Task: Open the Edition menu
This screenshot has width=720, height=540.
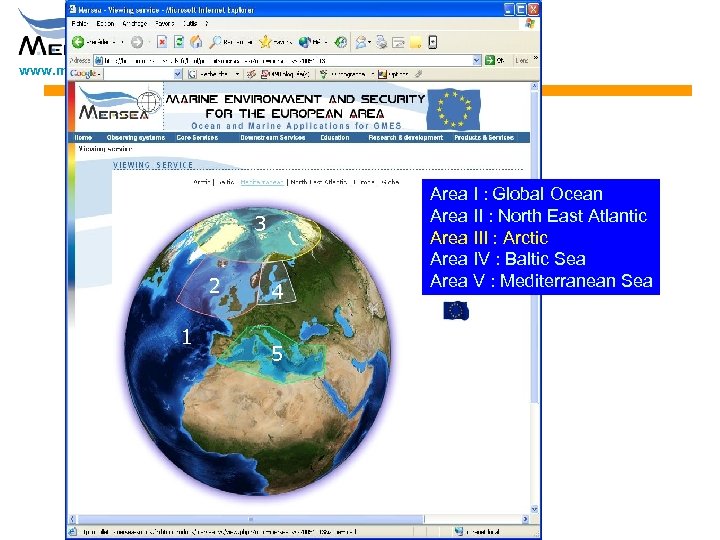Action: [105, 23]
